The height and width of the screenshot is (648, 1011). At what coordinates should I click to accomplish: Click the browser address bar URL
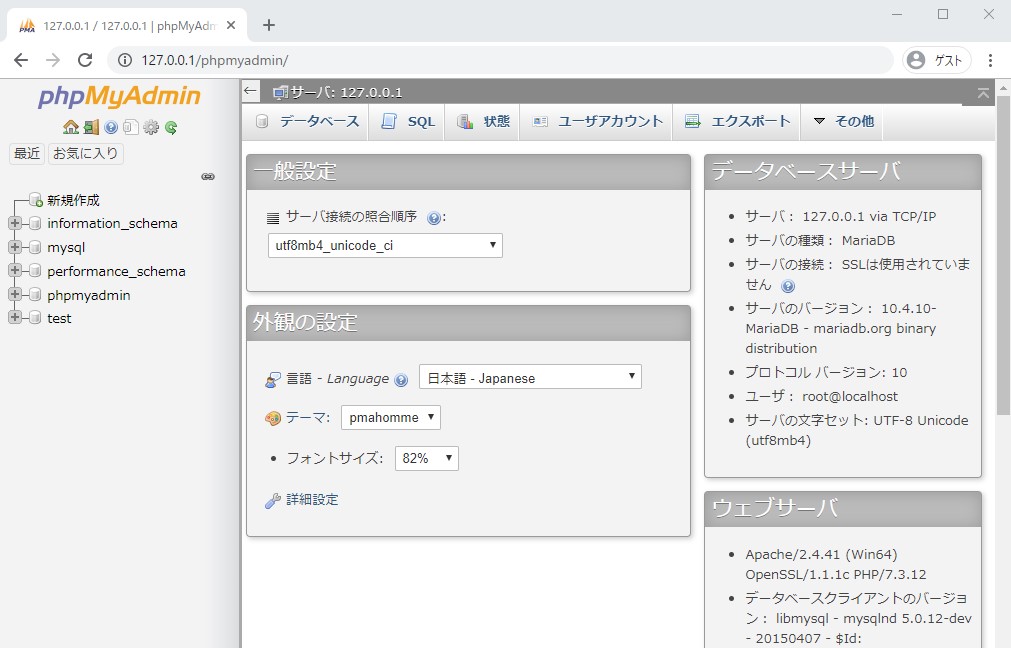[215, 60]
